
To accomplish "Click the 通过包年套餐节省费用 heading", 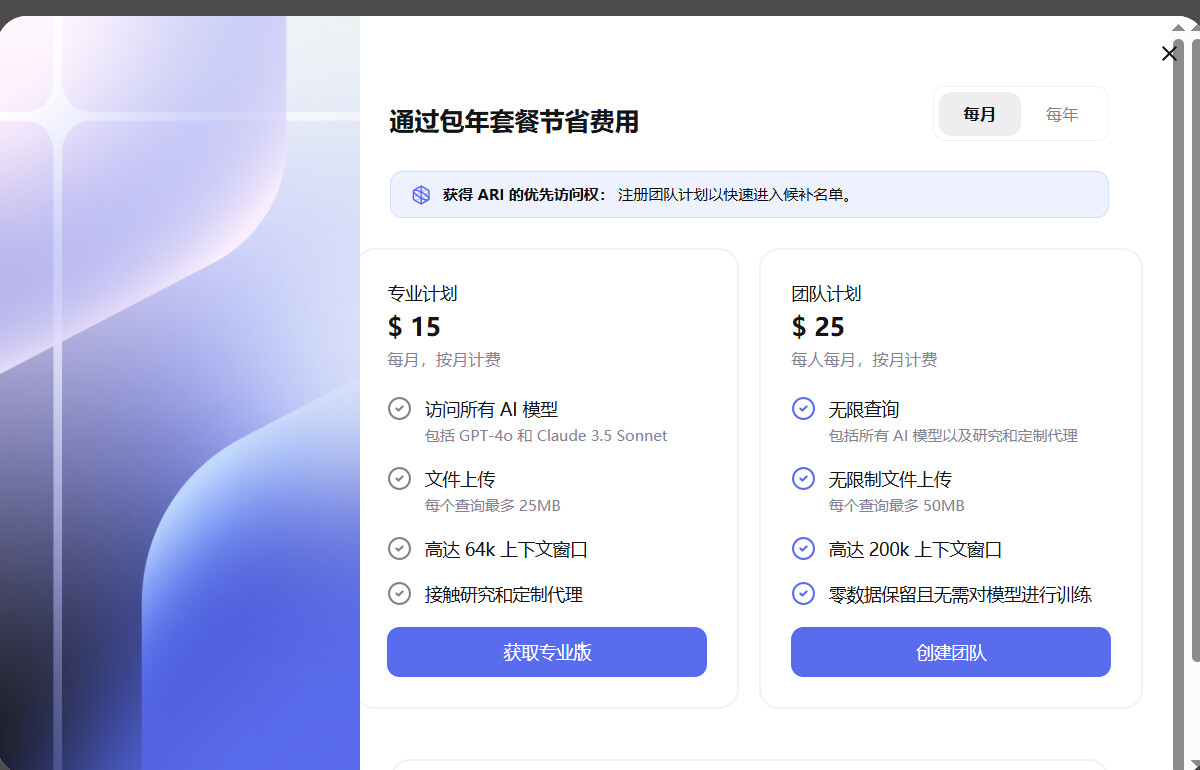I will [514, 122].
